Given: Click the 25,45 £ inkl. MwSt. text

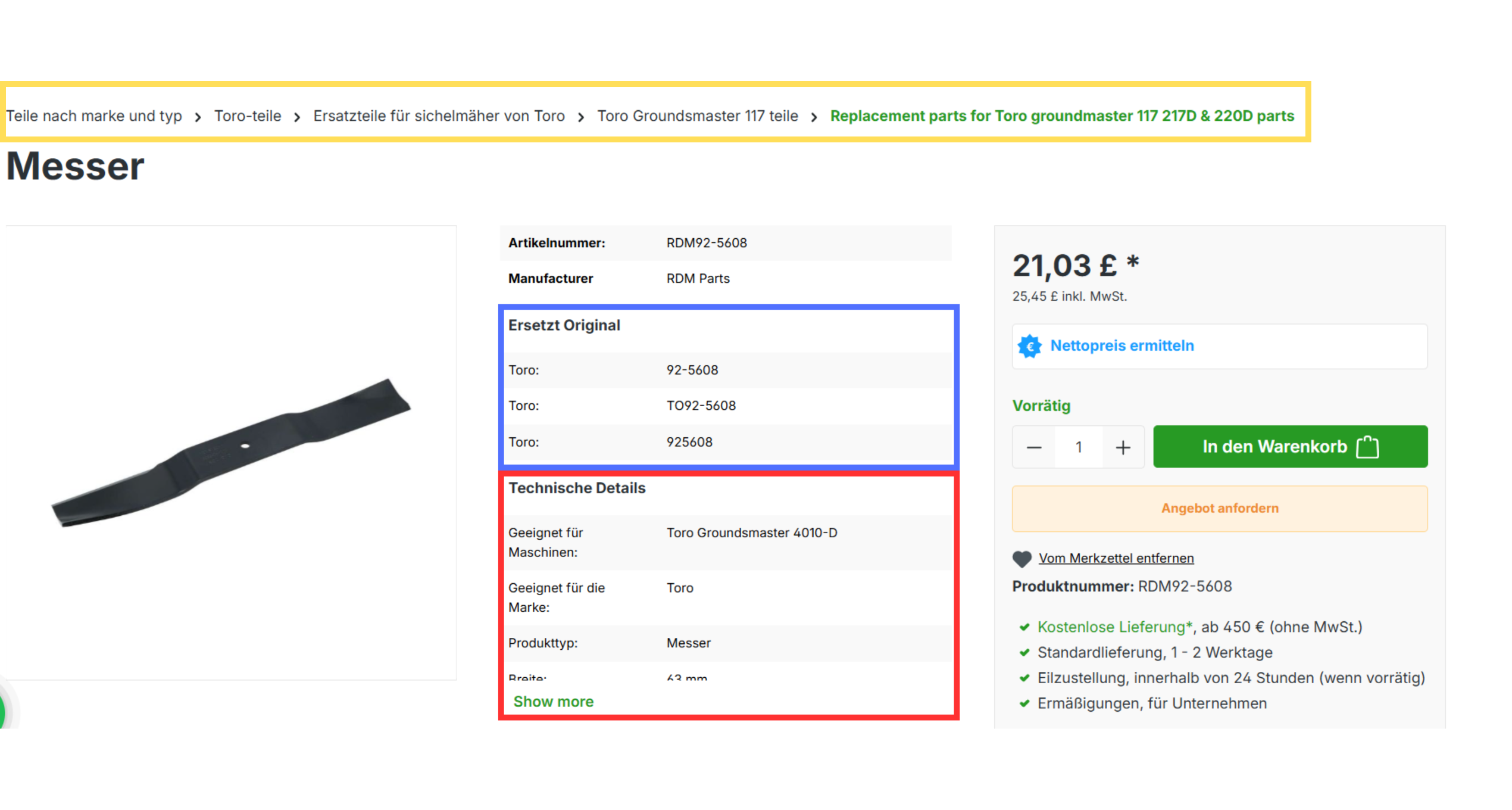Looking at the screenshot, I should pos(1070,296).
